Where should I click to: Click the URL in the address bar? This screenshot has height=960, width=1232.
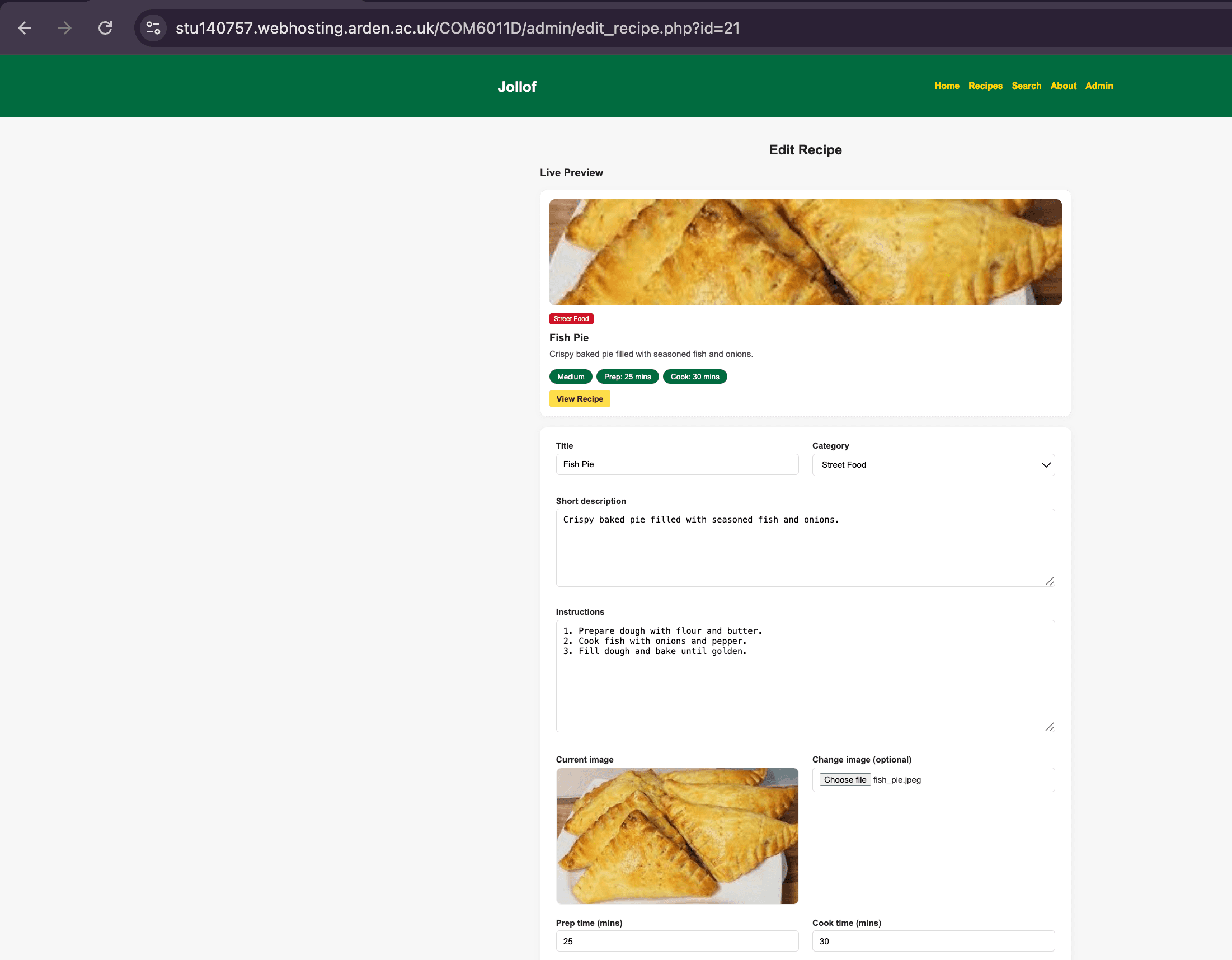pyautogui.click(x=458, y=27)
